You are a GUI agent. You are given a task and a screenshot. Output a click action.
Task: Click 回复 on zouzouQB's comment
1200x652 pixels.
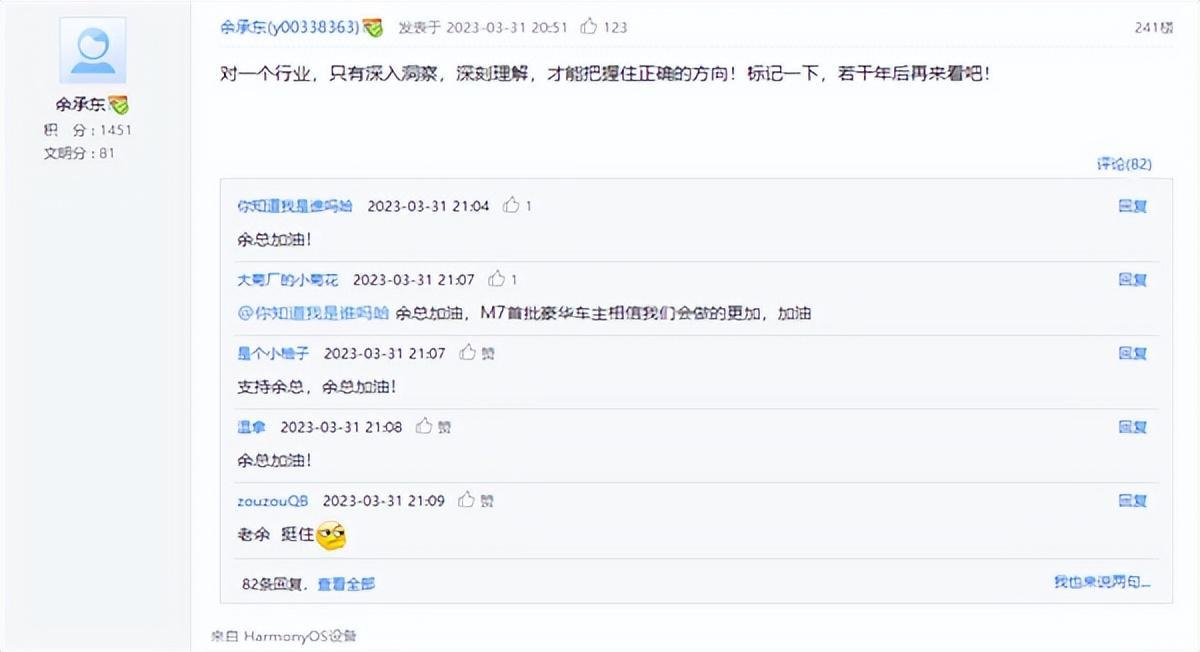click(1132, 500)
